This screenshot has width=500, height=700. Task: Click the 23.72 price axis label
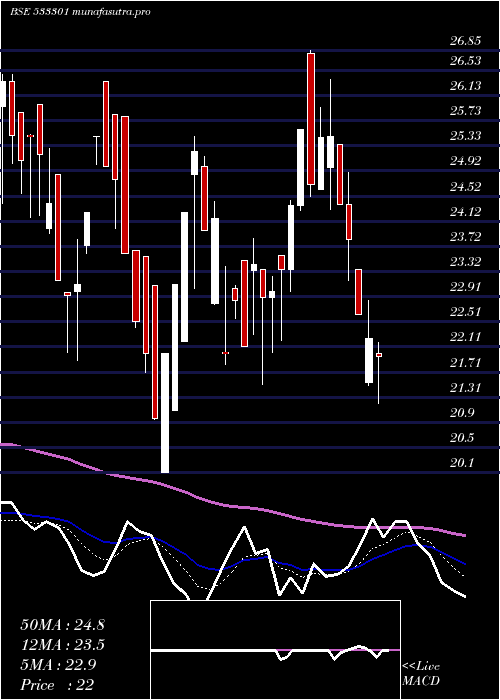pos(466,236)
